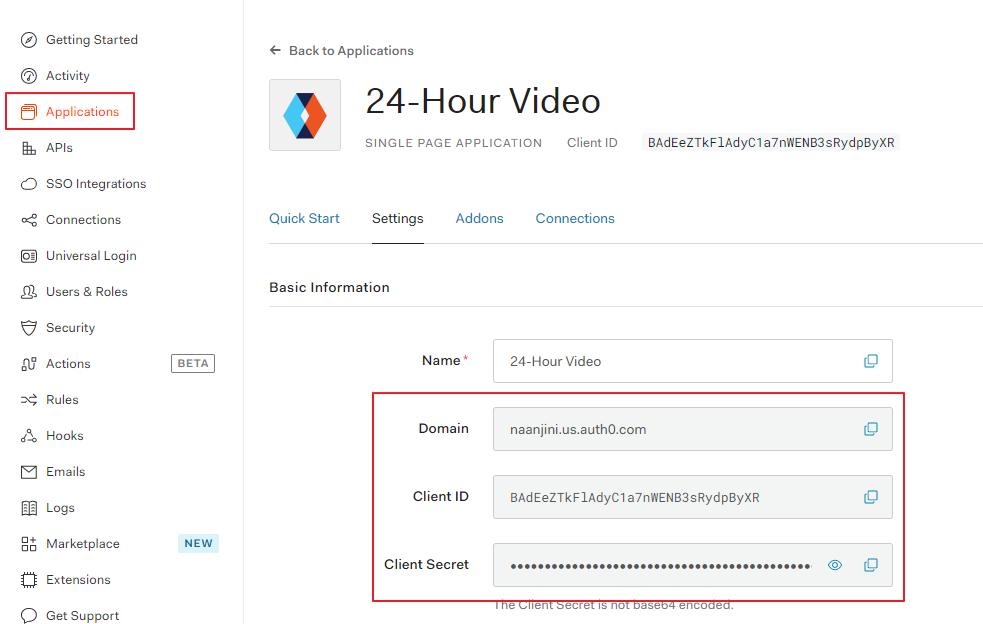Open the Emails section

(65, 472)
